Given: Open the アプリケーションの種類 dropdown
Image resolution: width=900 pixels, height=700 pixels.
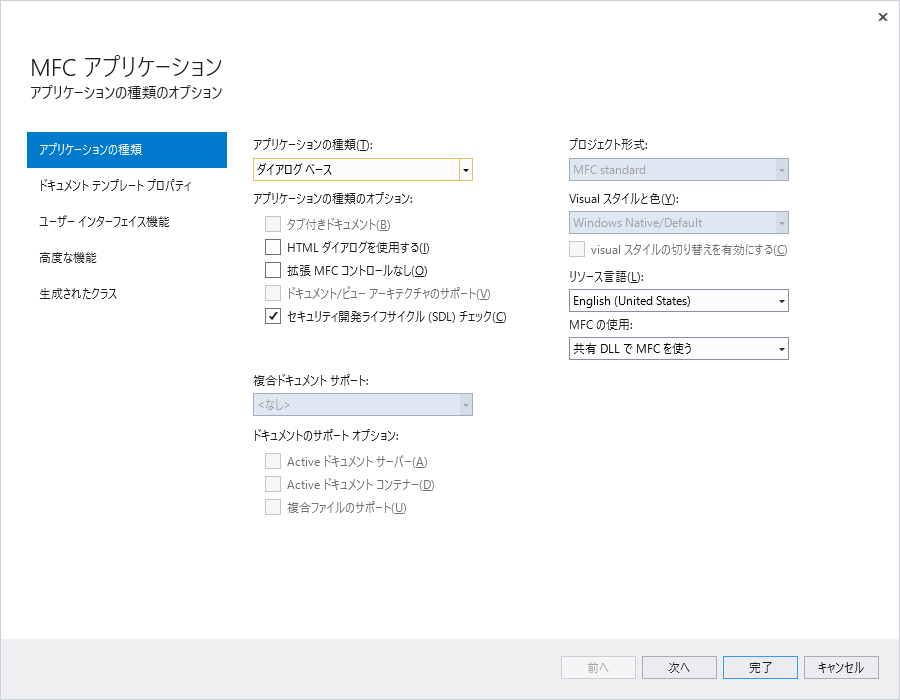Looking at the screenshot, I should [x=465, y=169].
